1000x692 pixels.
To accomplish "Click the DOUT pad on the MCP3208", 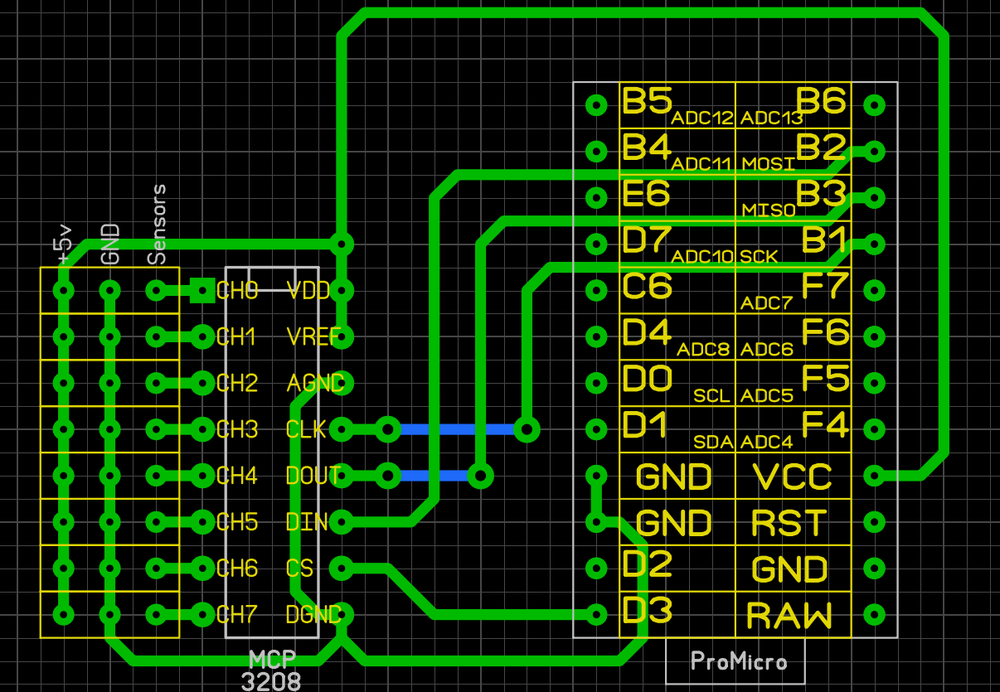I will (x=340, y=474).
